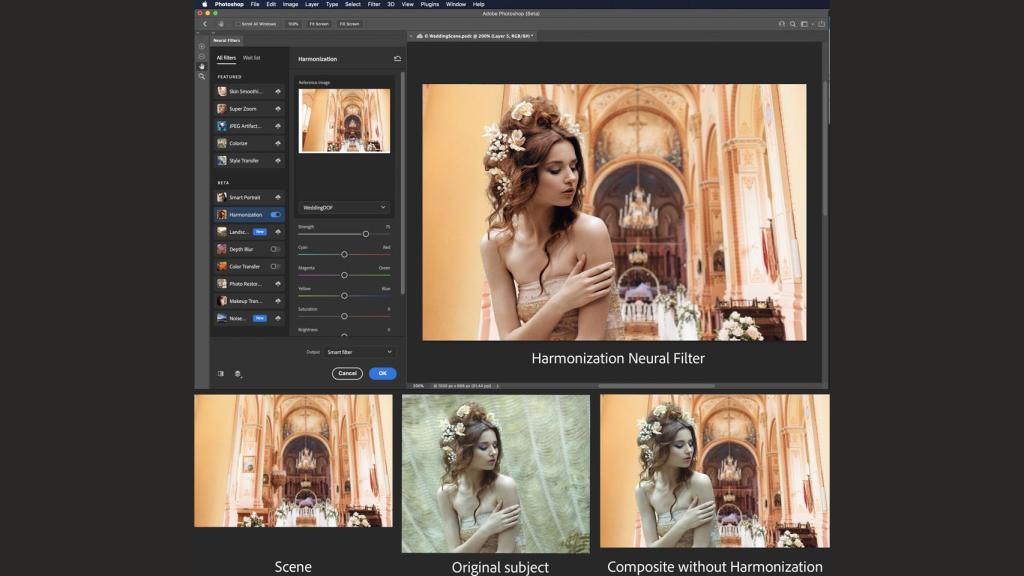Click the reset arrow beside Harmonization heading

(397, 59)
